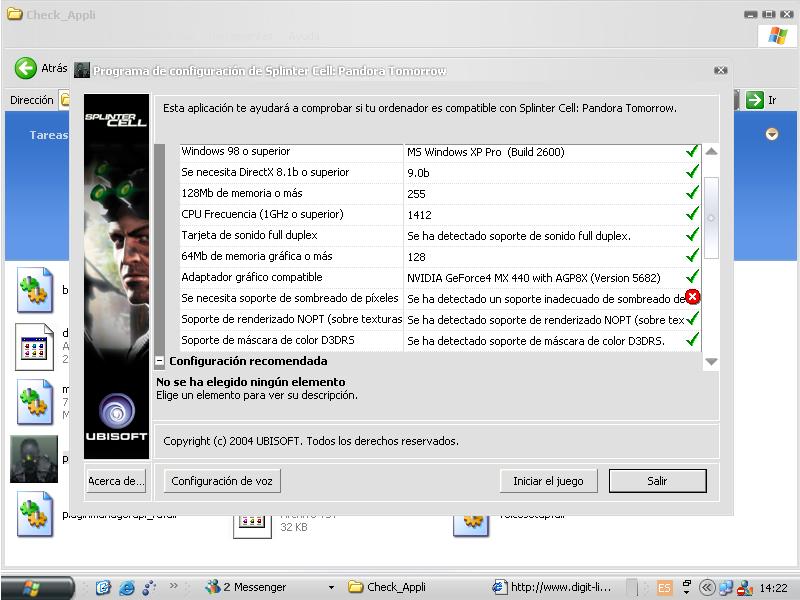Collapse the Tareas panel in Check_Appli window
The image size is (800, 600).
772,134
